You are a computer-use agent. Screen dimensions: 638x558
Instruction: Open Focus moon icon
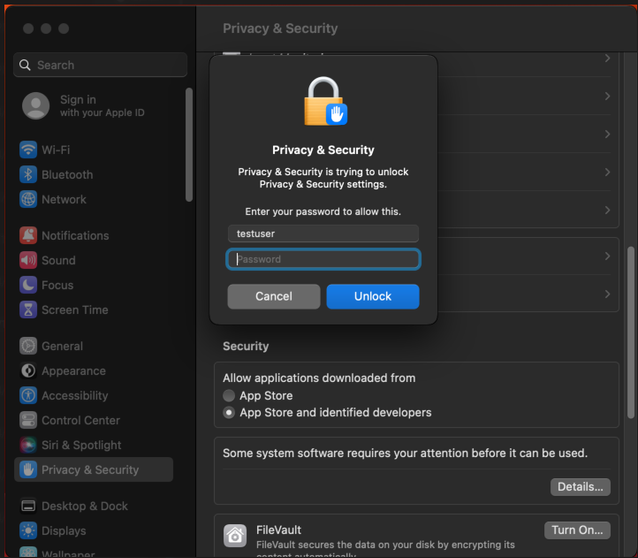[x=28, y=285]
